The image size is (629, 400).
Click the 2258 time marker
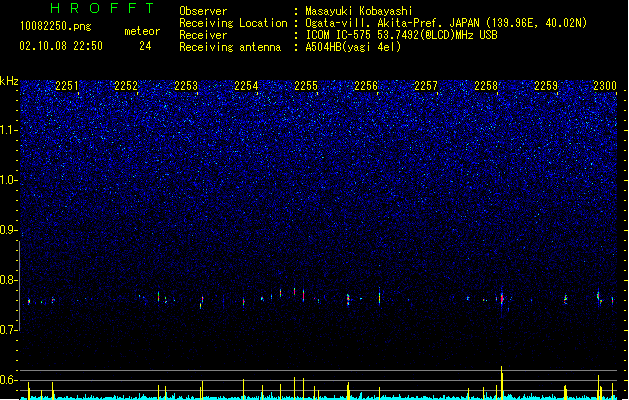[x=486, y=86]
